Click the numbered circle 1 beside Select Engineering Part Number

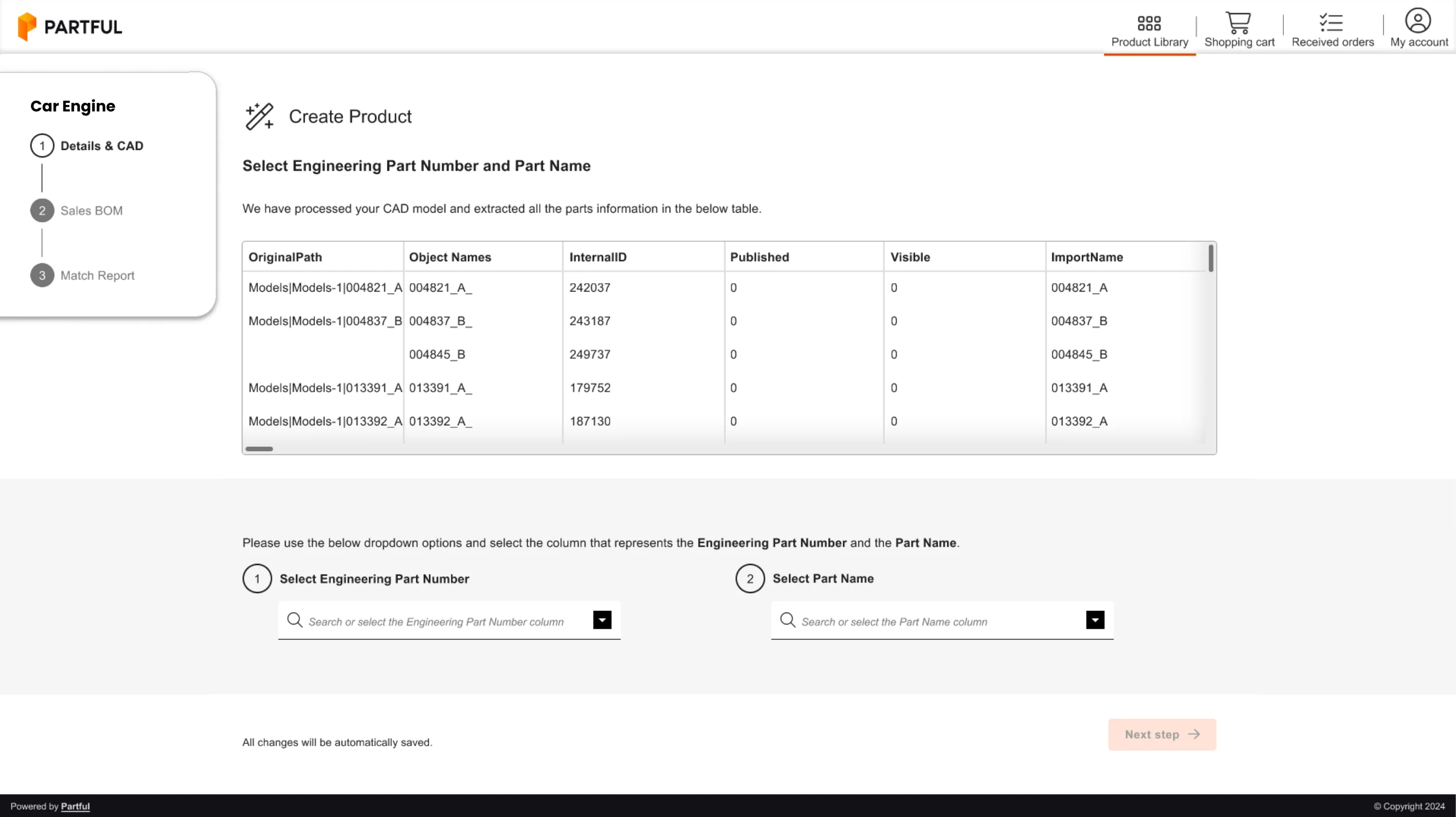click(257, 578)
